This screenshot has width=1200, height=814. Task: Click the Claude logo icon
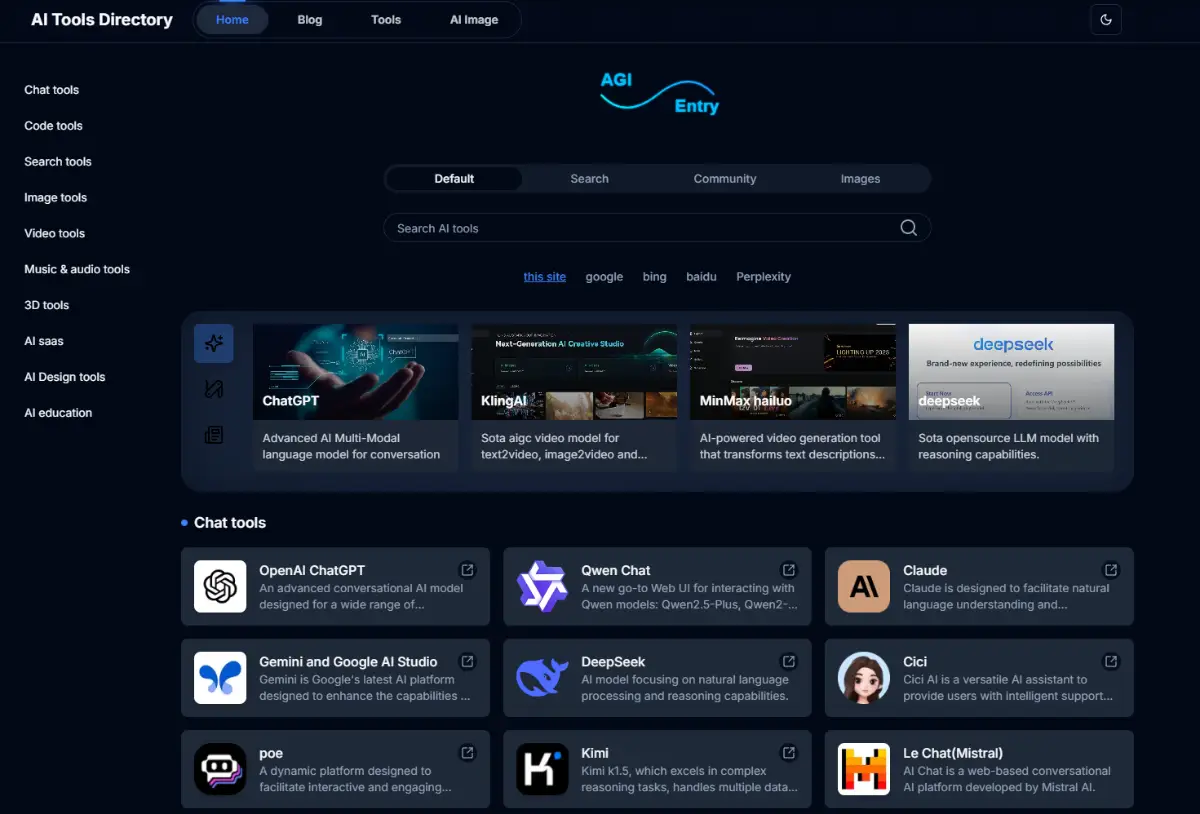(863, 586)
